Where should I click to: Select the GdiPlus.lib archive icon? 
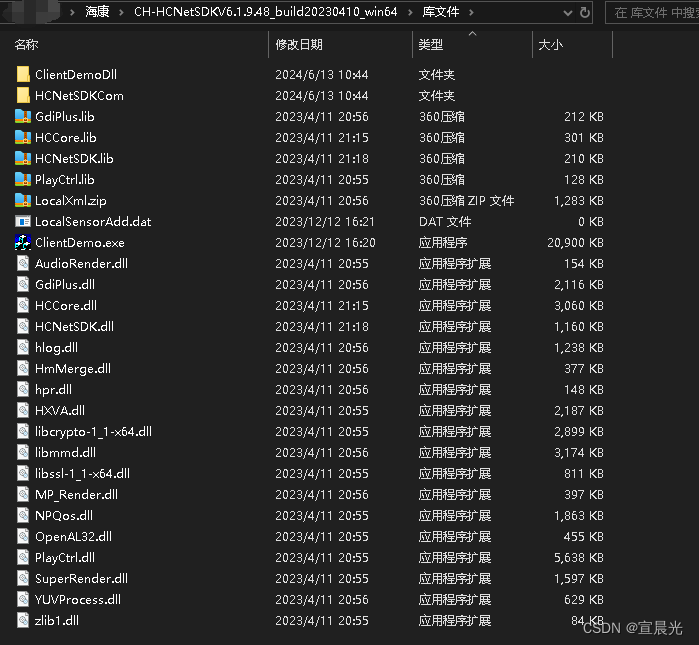tap(23, 116)
